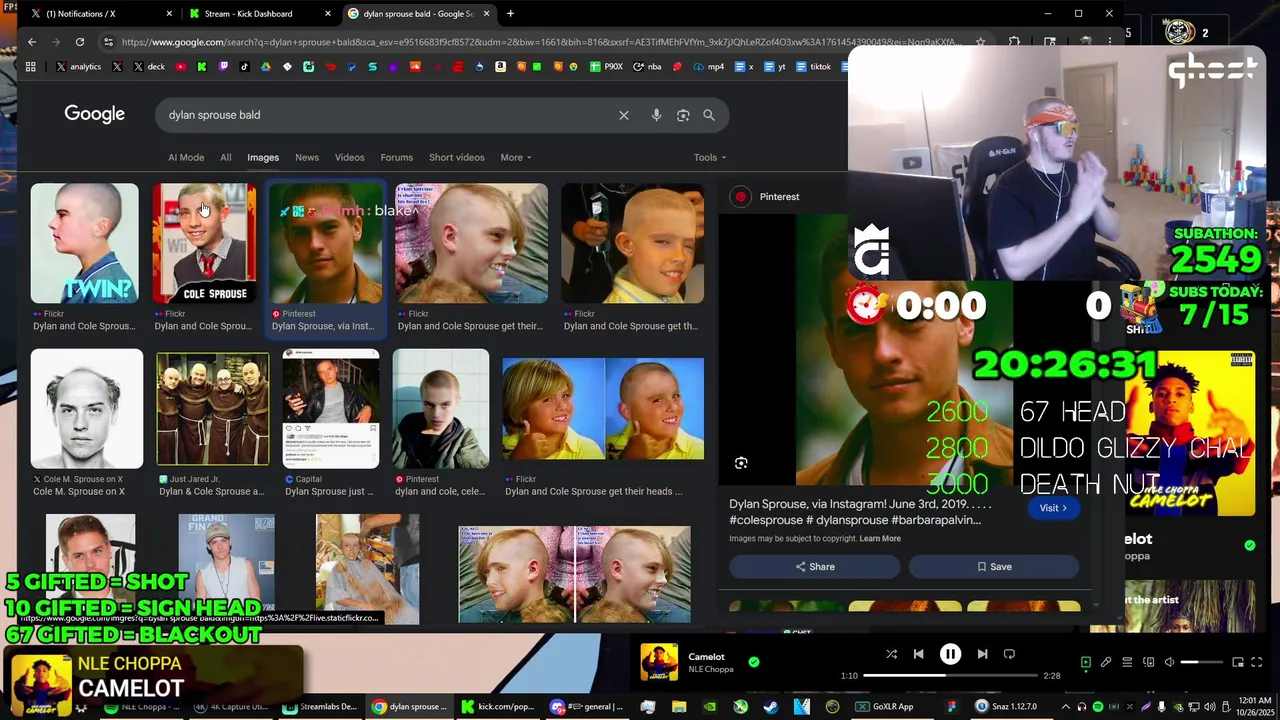
Task: Open the Tools dropdown in Google Images
Action: point(710,157)
